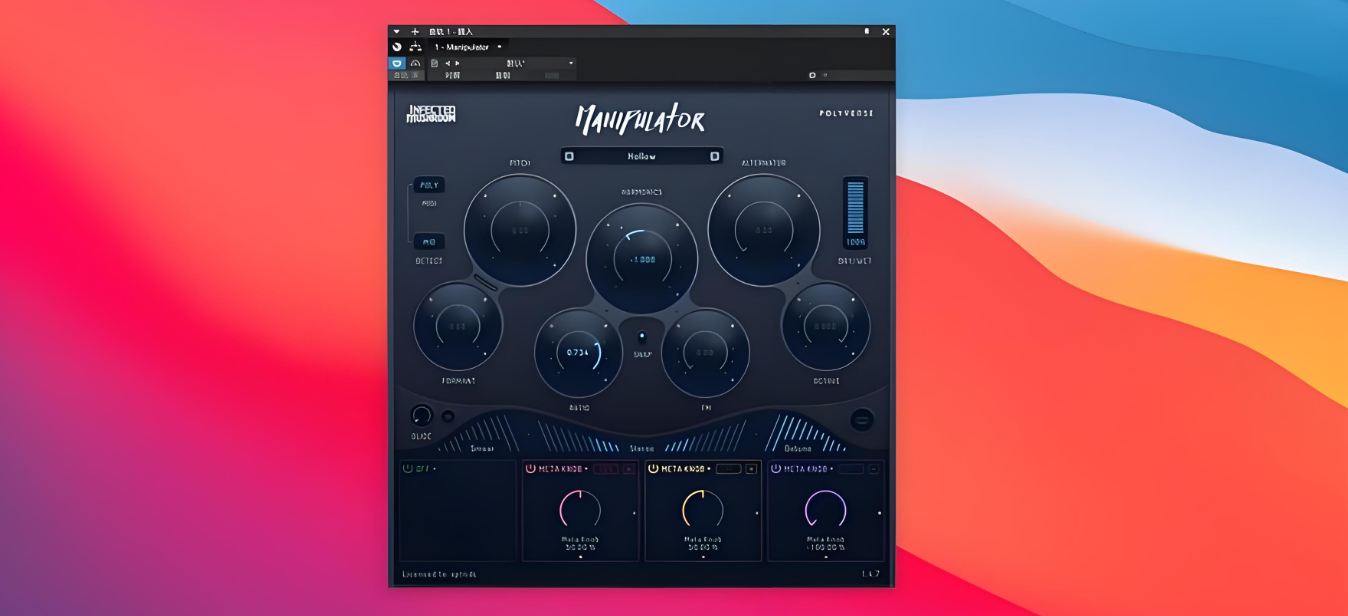The image size is (1348, 616).
Task: Click the Infected Mushroom logo
Action: (x=431, y=114)
